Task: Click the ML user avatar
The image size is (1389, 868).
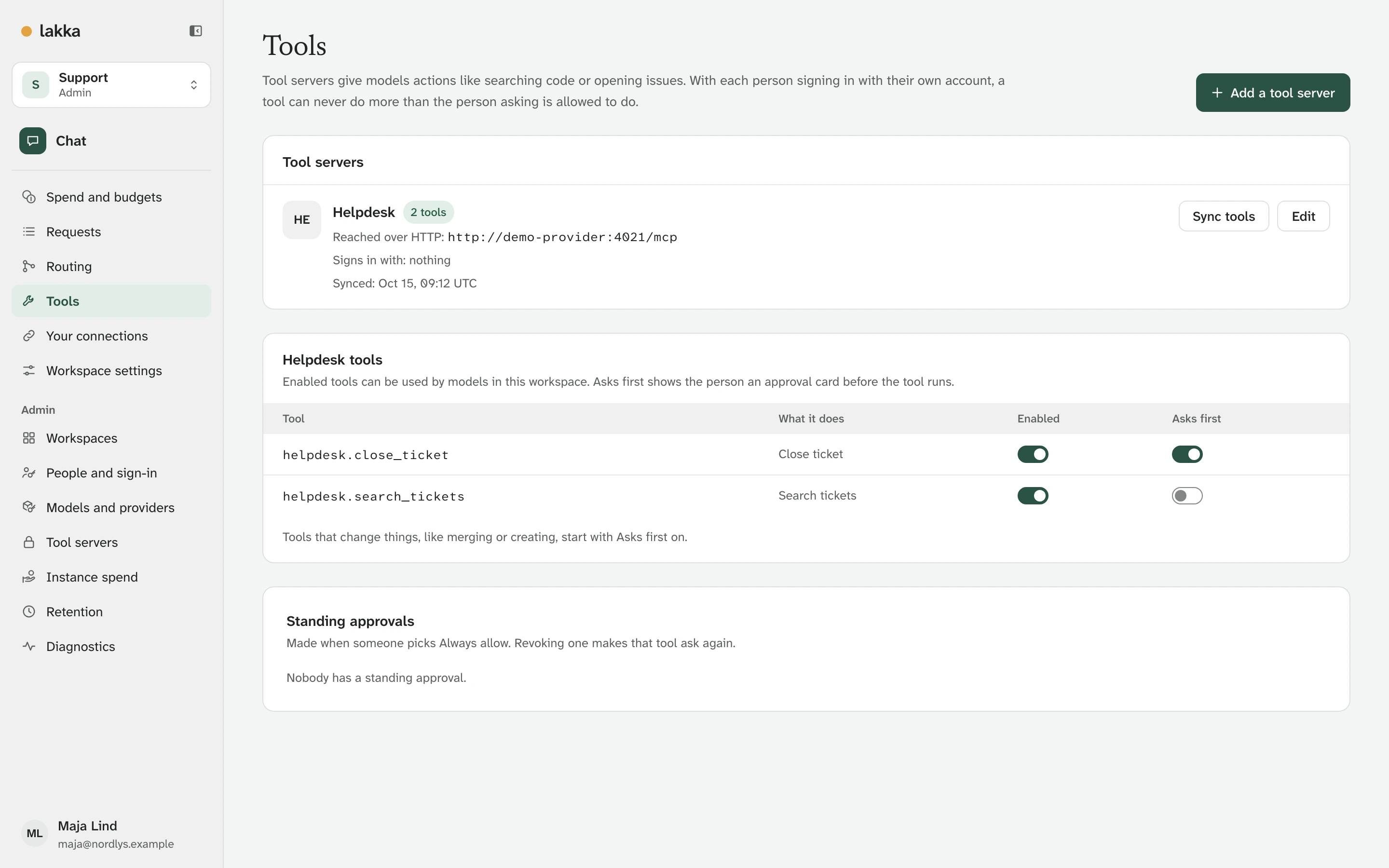Action: coord(34,834)
